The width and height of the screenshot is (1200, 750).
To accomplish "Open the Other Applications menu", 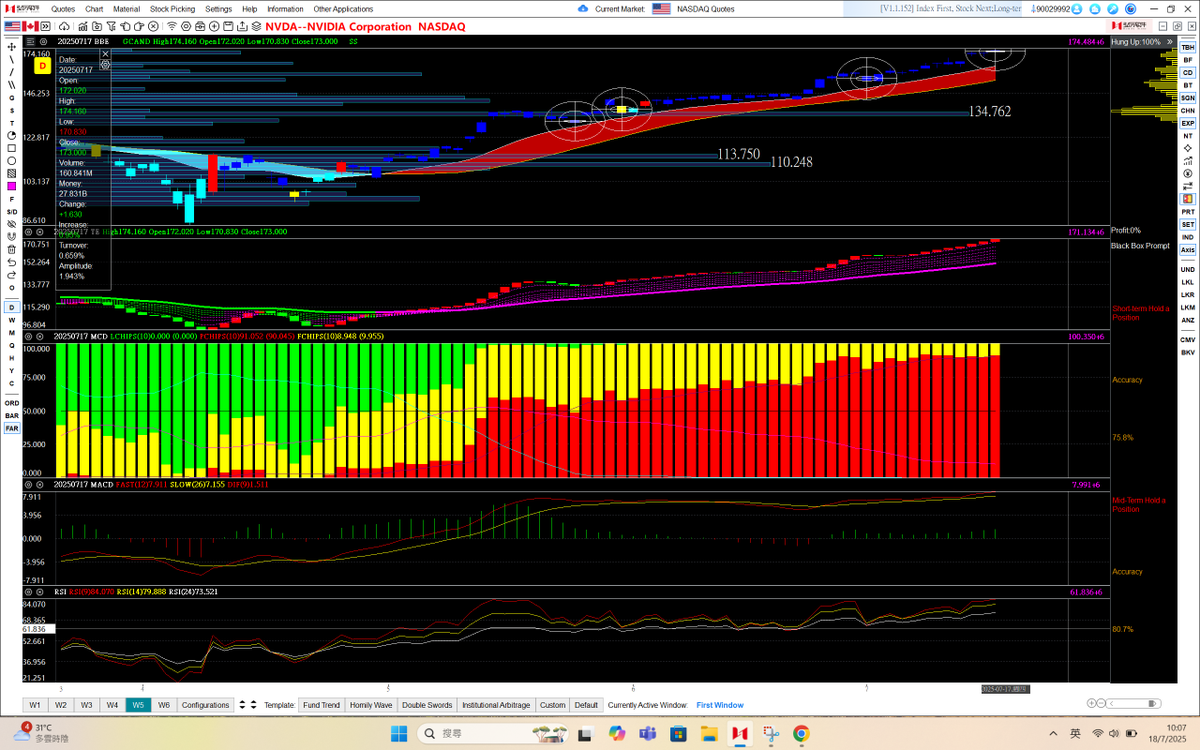I will [x=343, y=9].
